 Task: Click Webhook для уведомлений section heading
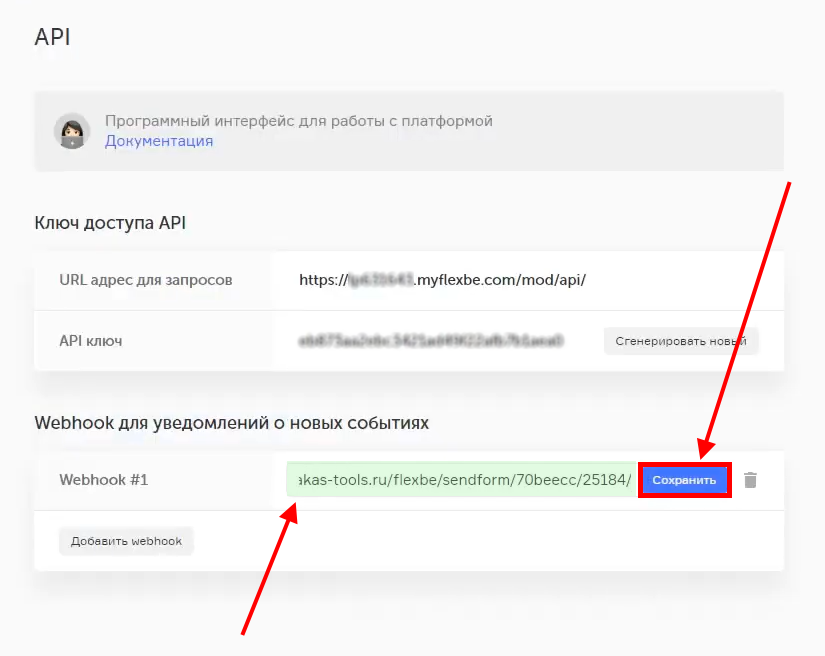coord(232,423)
